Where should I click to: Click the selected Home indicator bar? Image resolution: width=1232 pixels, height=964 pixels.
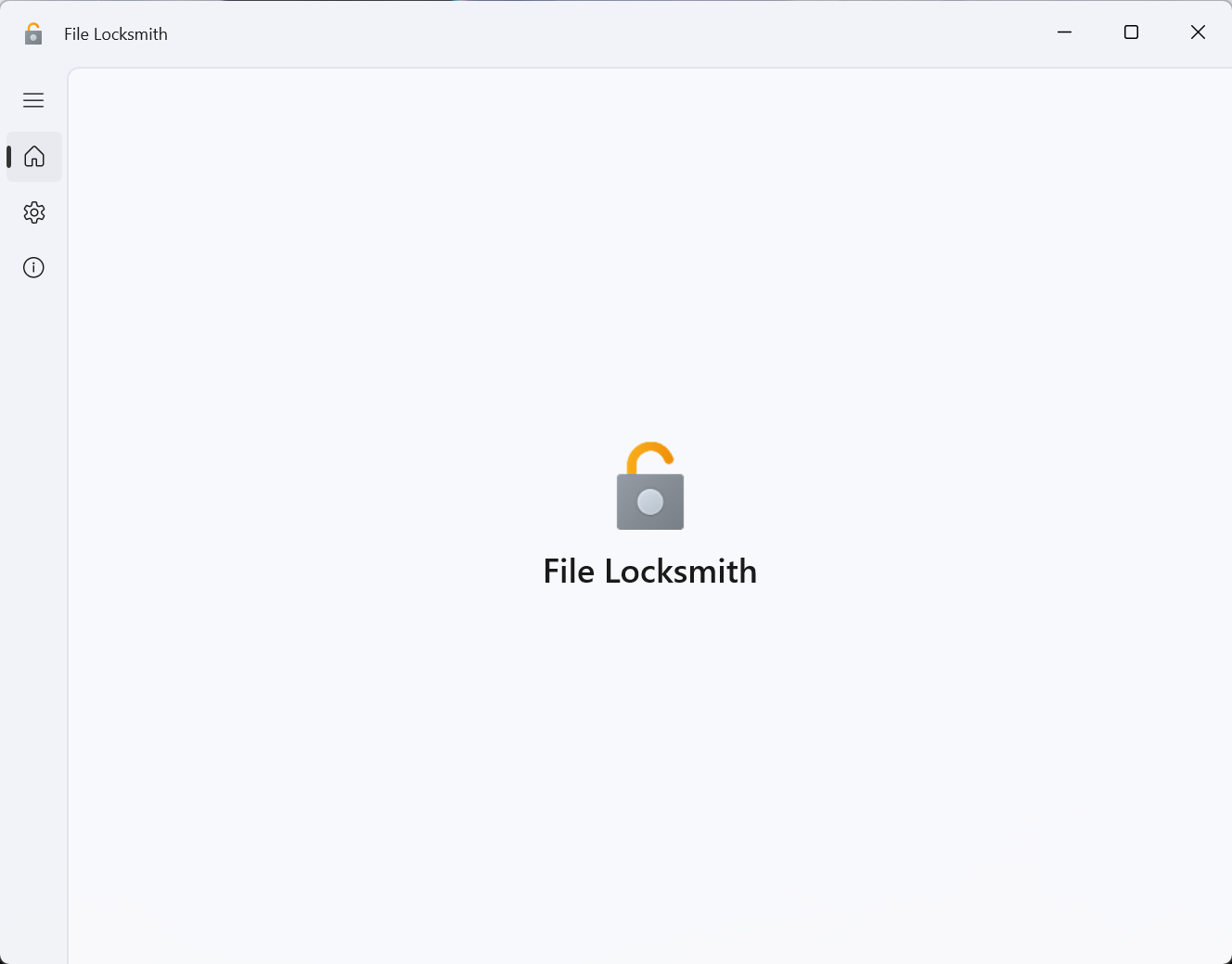[9, 157]
